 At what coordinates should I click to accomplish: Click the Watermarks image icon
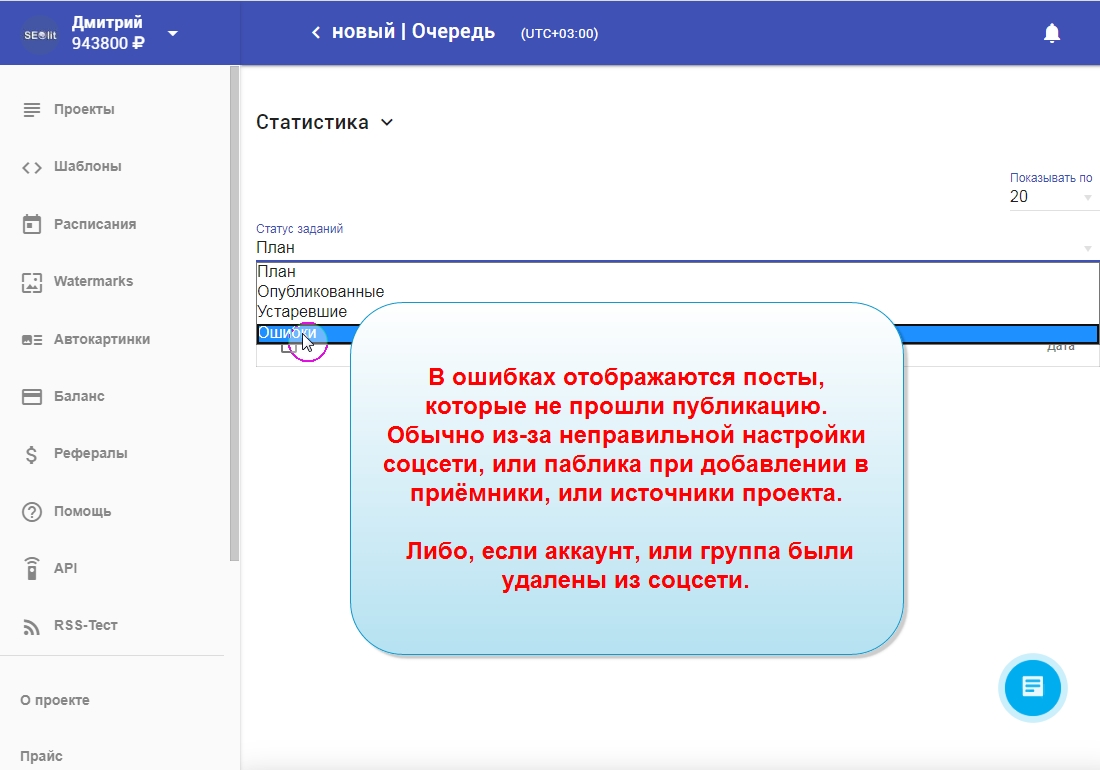32,282
